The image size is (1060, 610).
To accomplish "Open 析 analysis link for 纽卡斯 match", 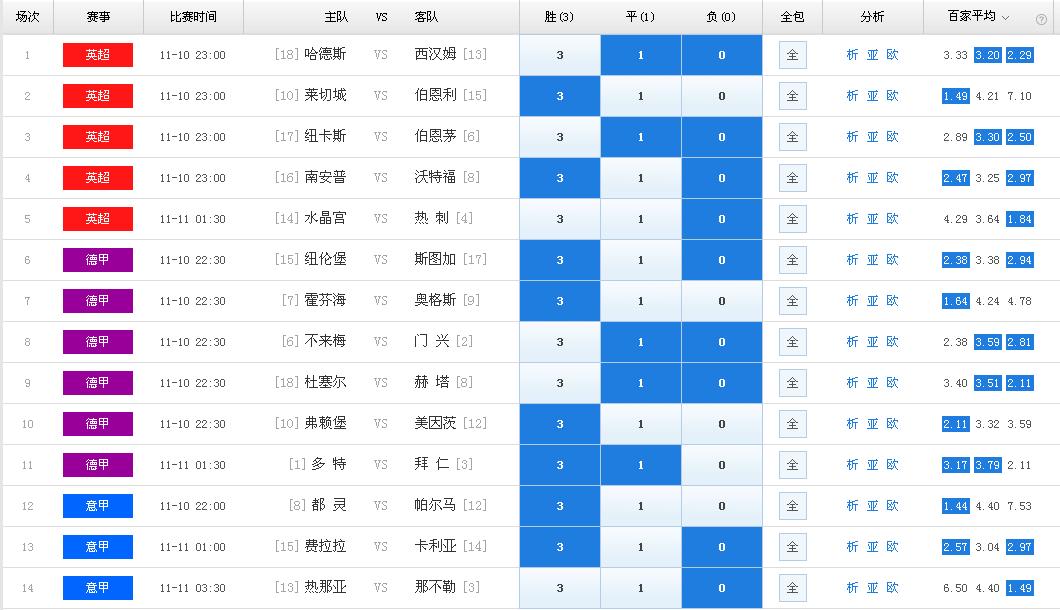I will pos(852,137).
